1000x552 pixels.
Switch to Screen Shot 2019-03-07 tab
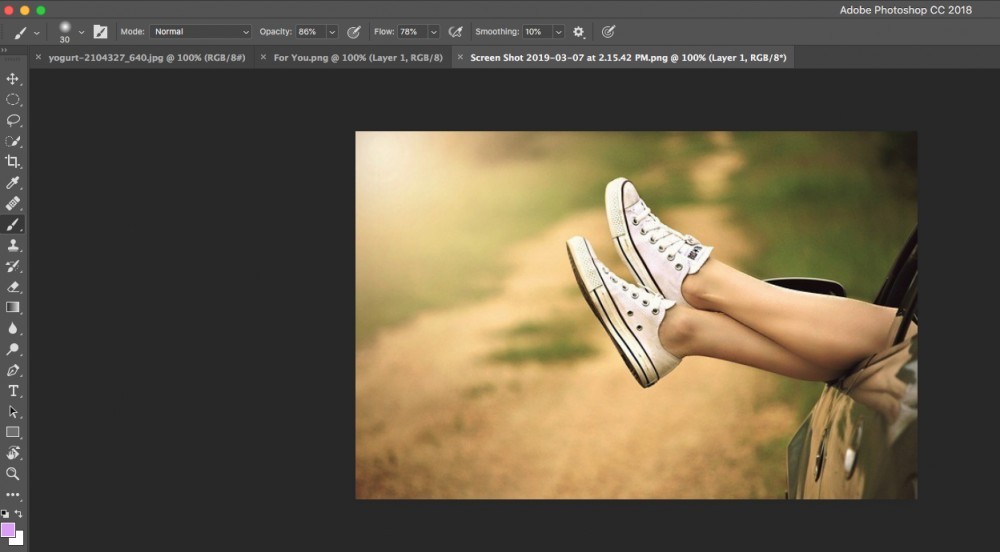pos(628,57)
